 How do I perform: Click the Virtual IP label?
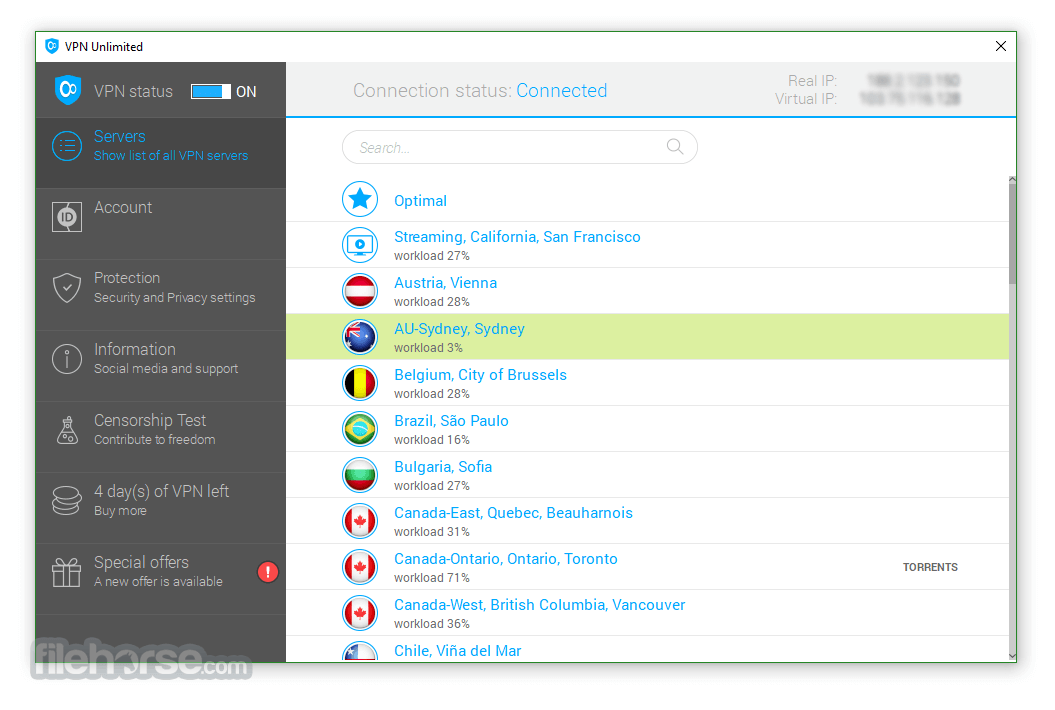click(806, 99)
